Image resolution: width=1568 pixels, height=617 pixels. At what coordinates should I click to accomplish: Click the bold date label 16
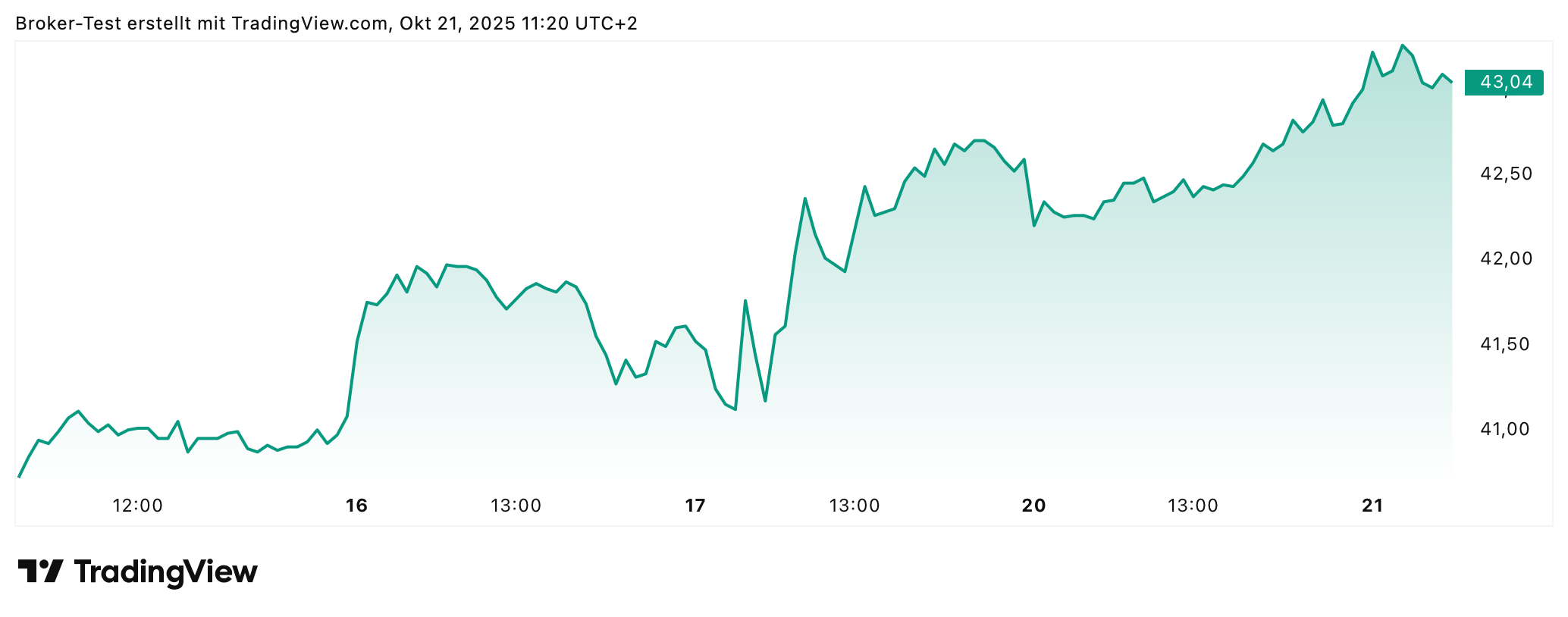click(x=356, y=506)
